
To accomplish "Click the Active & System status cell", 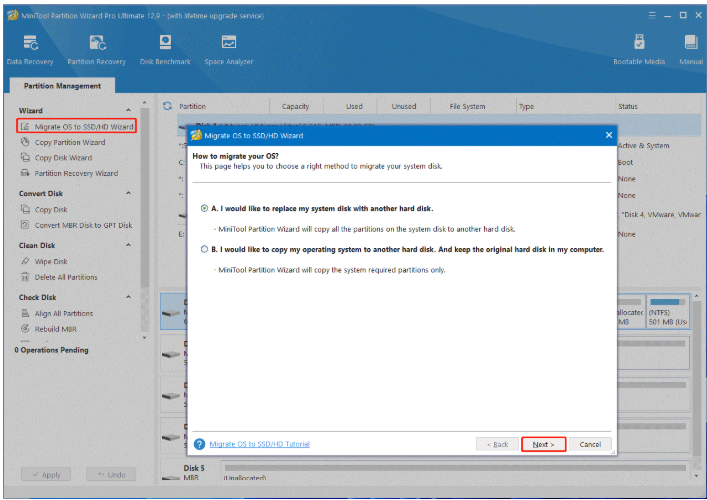I will click(x=643, y=146).
